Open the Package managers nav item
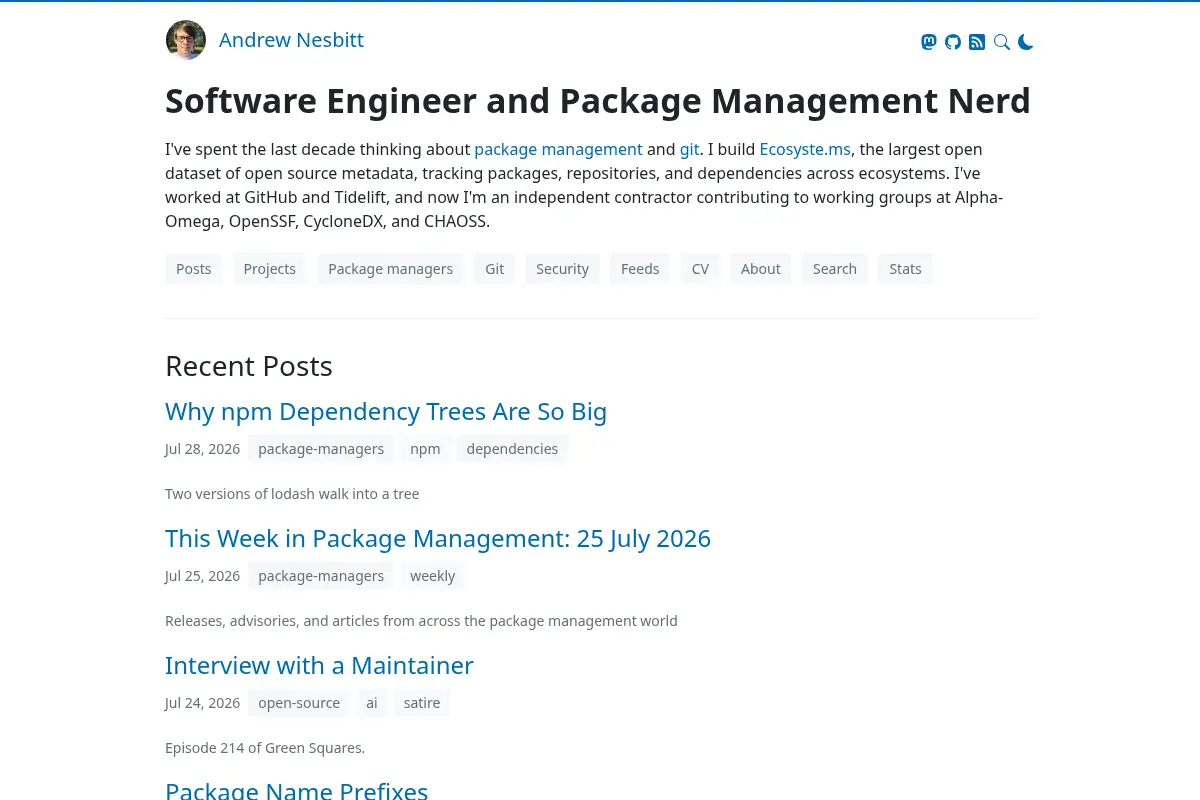1200x800 pixels. tap(391, 269)
